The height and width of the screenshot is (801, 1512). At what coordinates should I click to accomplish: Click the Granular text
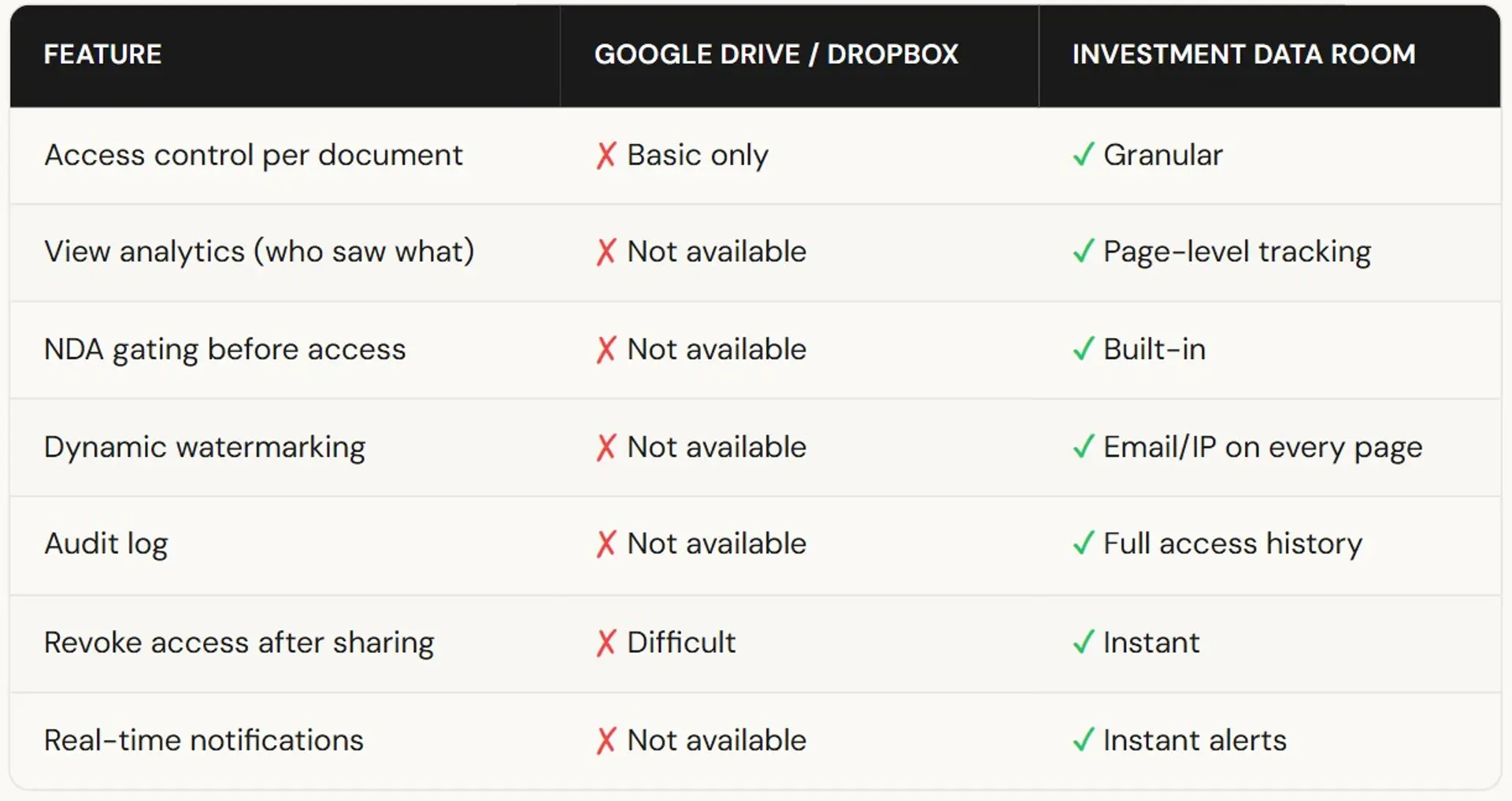coord(1163,155)
